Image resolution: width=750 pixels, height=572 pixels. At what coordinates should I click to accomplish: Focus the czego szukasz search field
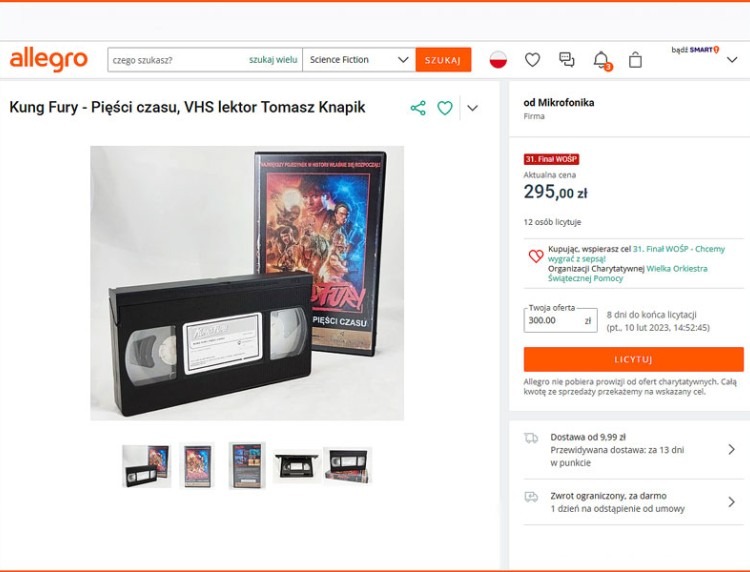coord(177,60)
